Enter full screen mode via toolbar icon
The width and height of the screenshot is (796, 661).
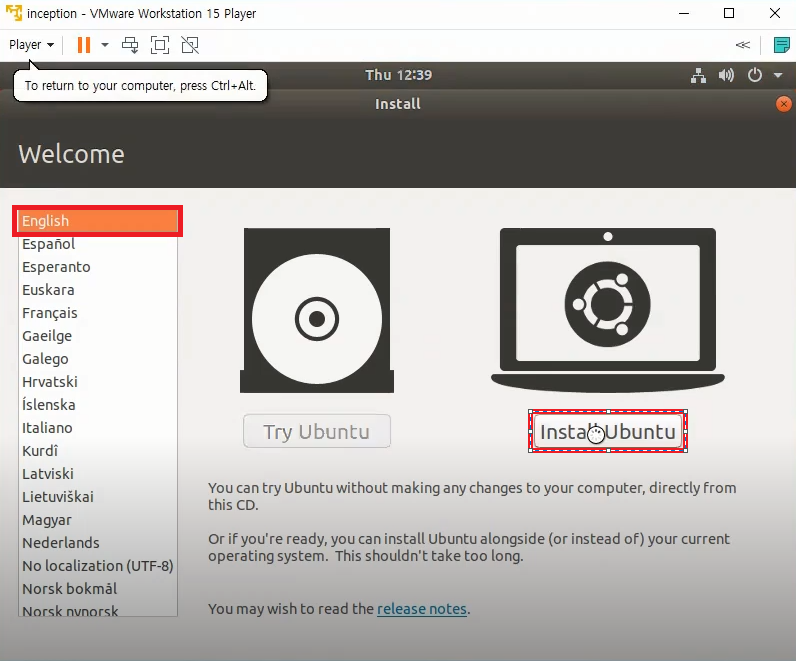(x=160, y=45)
